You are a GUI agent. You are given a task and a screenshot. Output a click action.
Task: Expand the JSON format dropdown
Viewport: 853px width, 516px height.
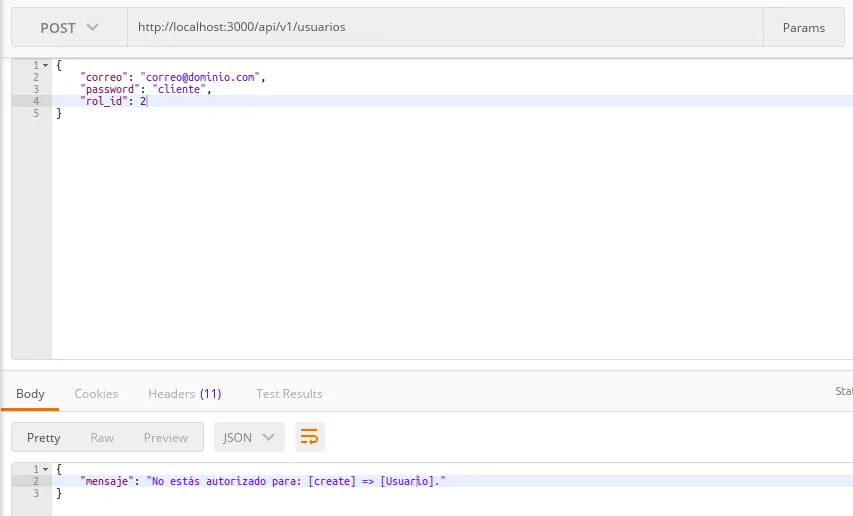pos(249,437)
